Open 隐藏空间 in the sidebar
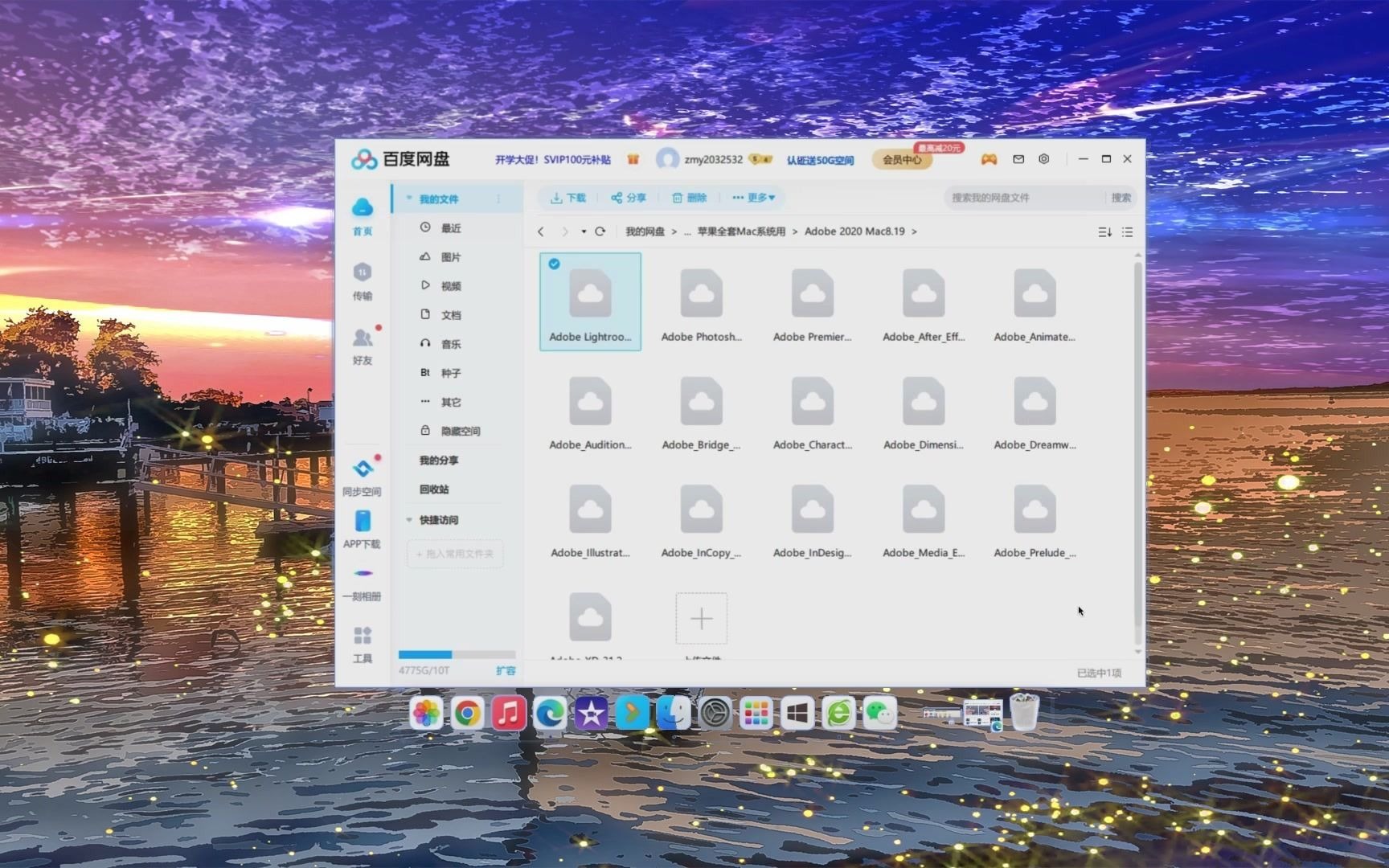Viewport: 1389px width, 868px height. (x=459, y=431)
